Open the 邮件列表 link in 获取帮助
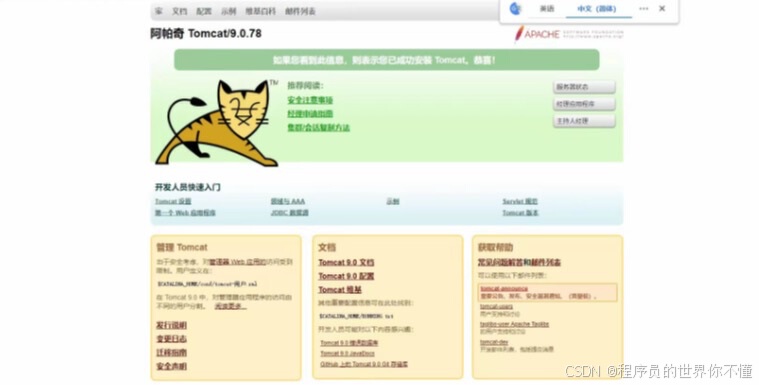The width and height of the screenshot is (759, 385). tap(546, 262)
